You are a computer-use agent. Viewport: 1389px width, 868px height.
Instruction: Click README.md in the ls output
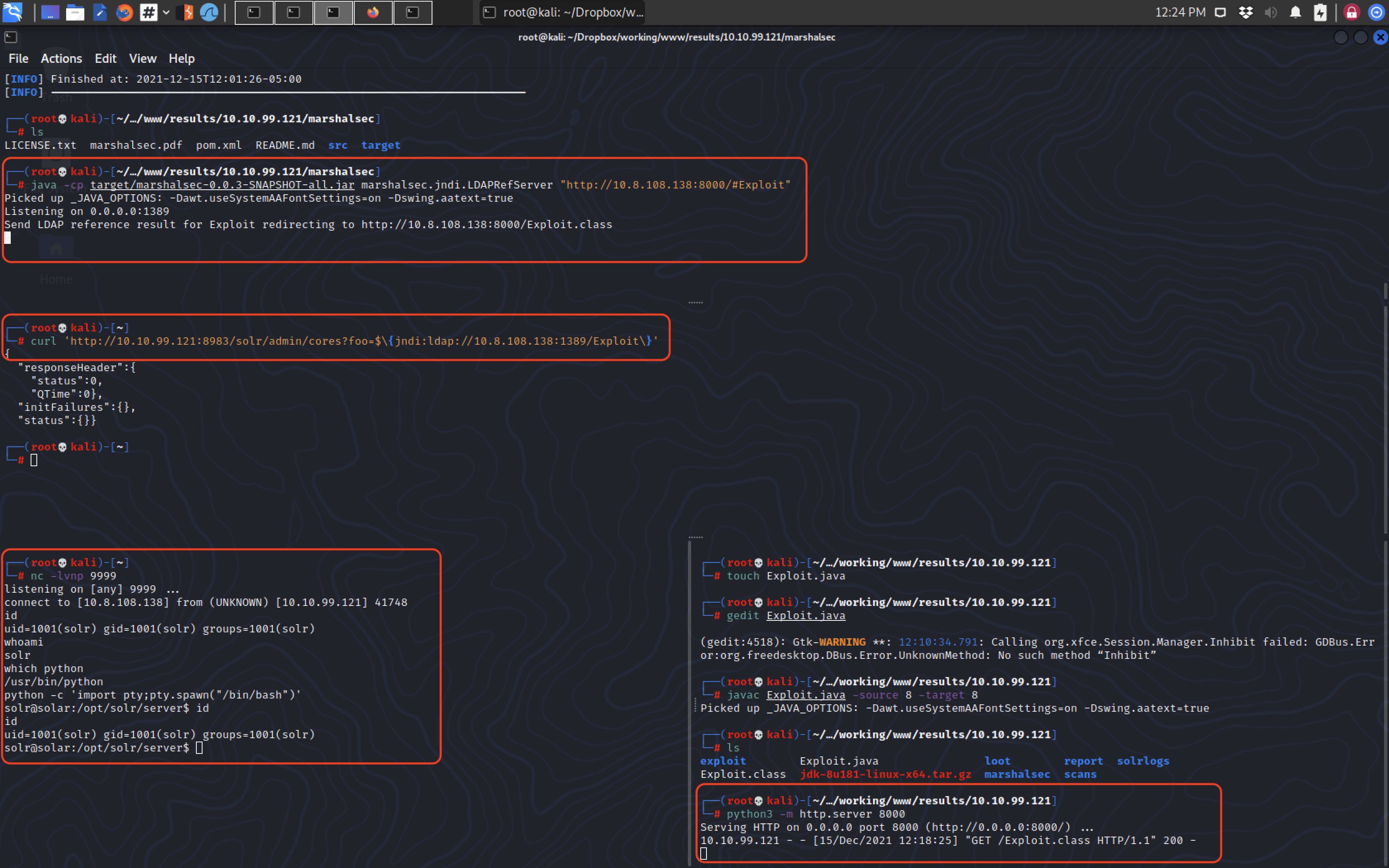pos(285,145)
